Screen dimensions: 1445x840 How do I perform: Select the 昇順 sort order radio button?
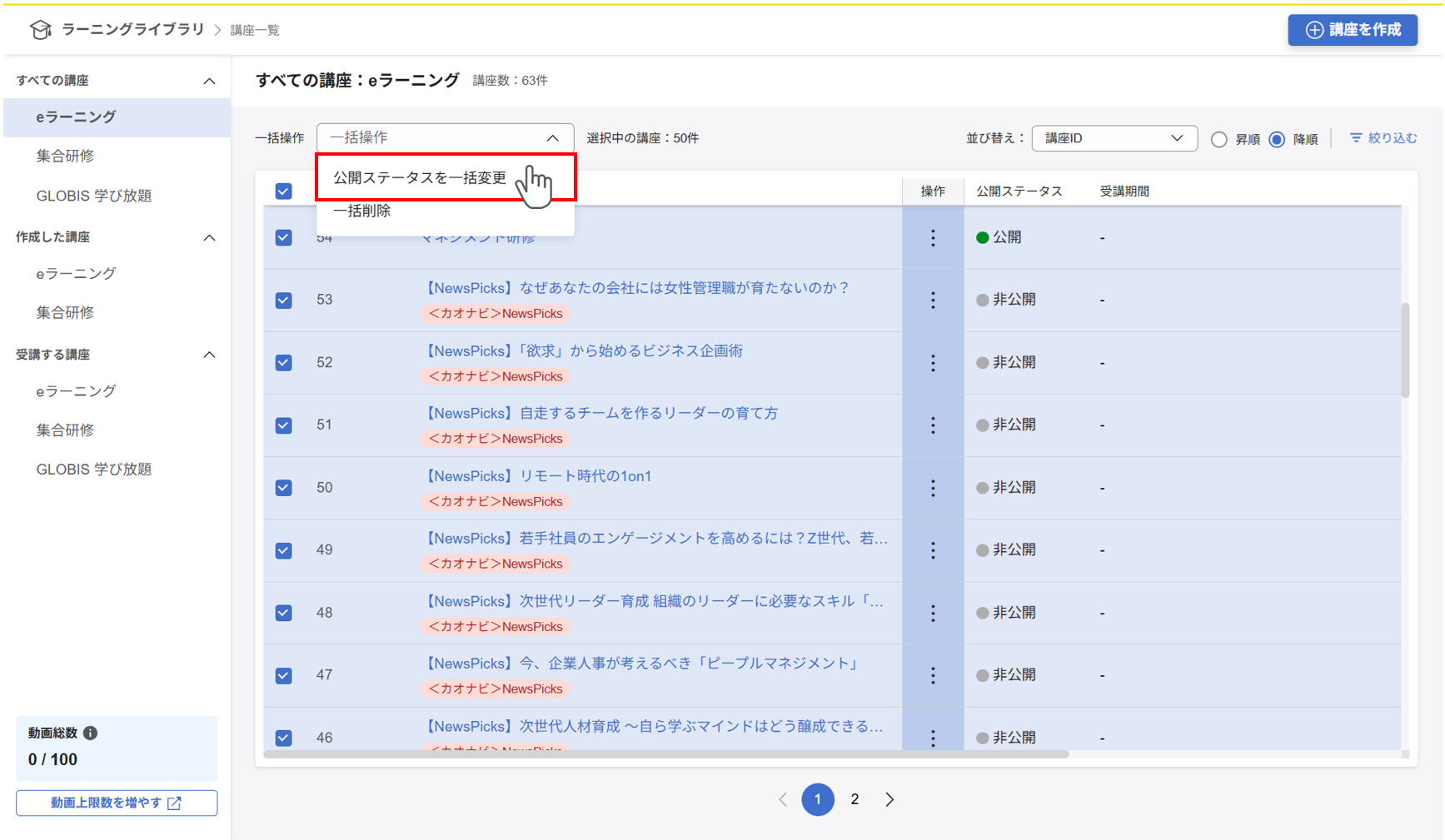[x=1218, y=139]
